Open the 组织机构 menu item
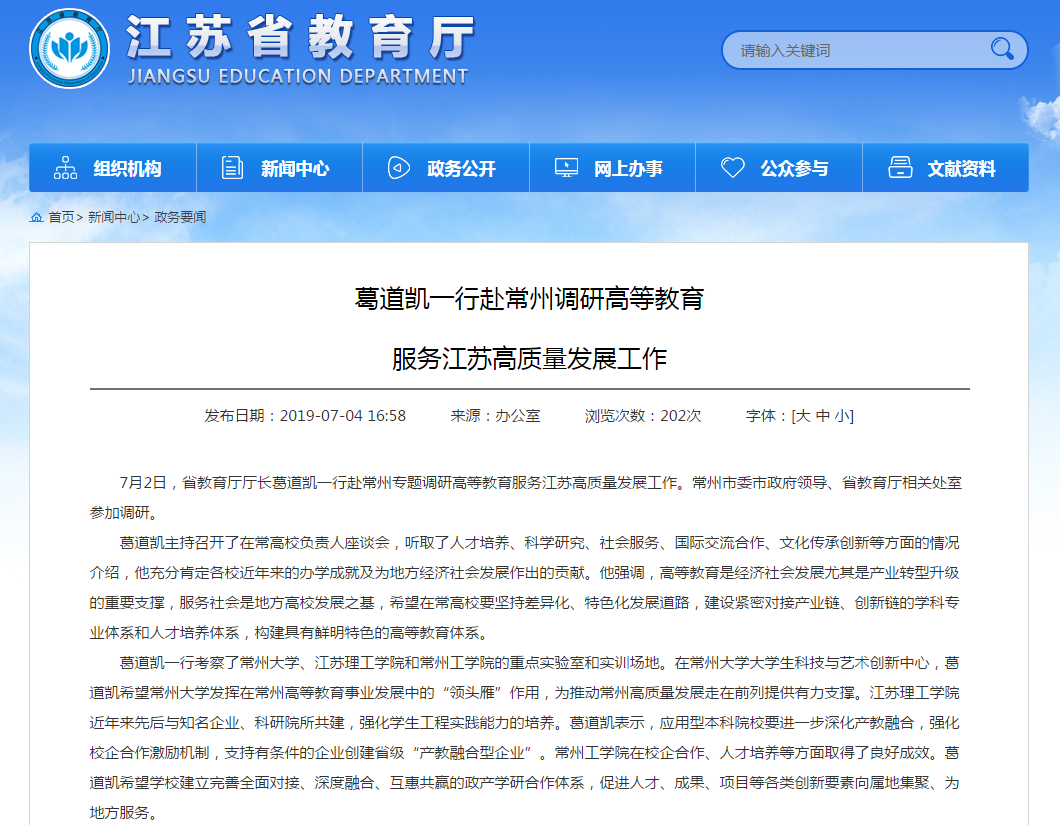 [x=127, y=169]
